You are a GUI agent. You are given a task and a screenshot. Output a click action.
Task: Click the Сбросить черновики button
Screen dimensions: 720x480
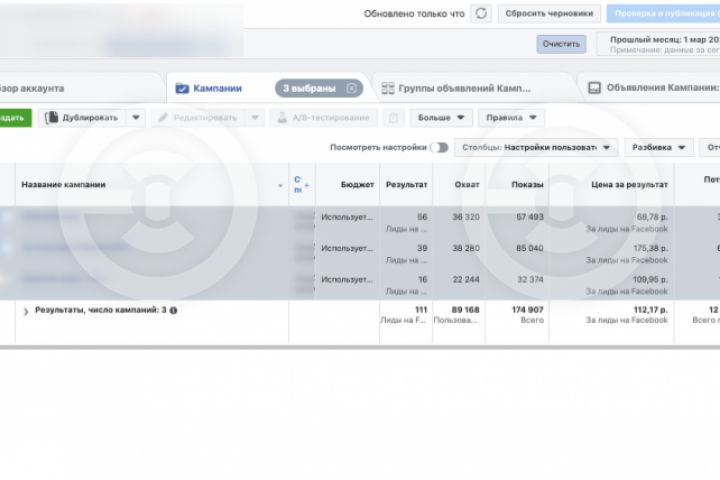(x=549, y=14)
